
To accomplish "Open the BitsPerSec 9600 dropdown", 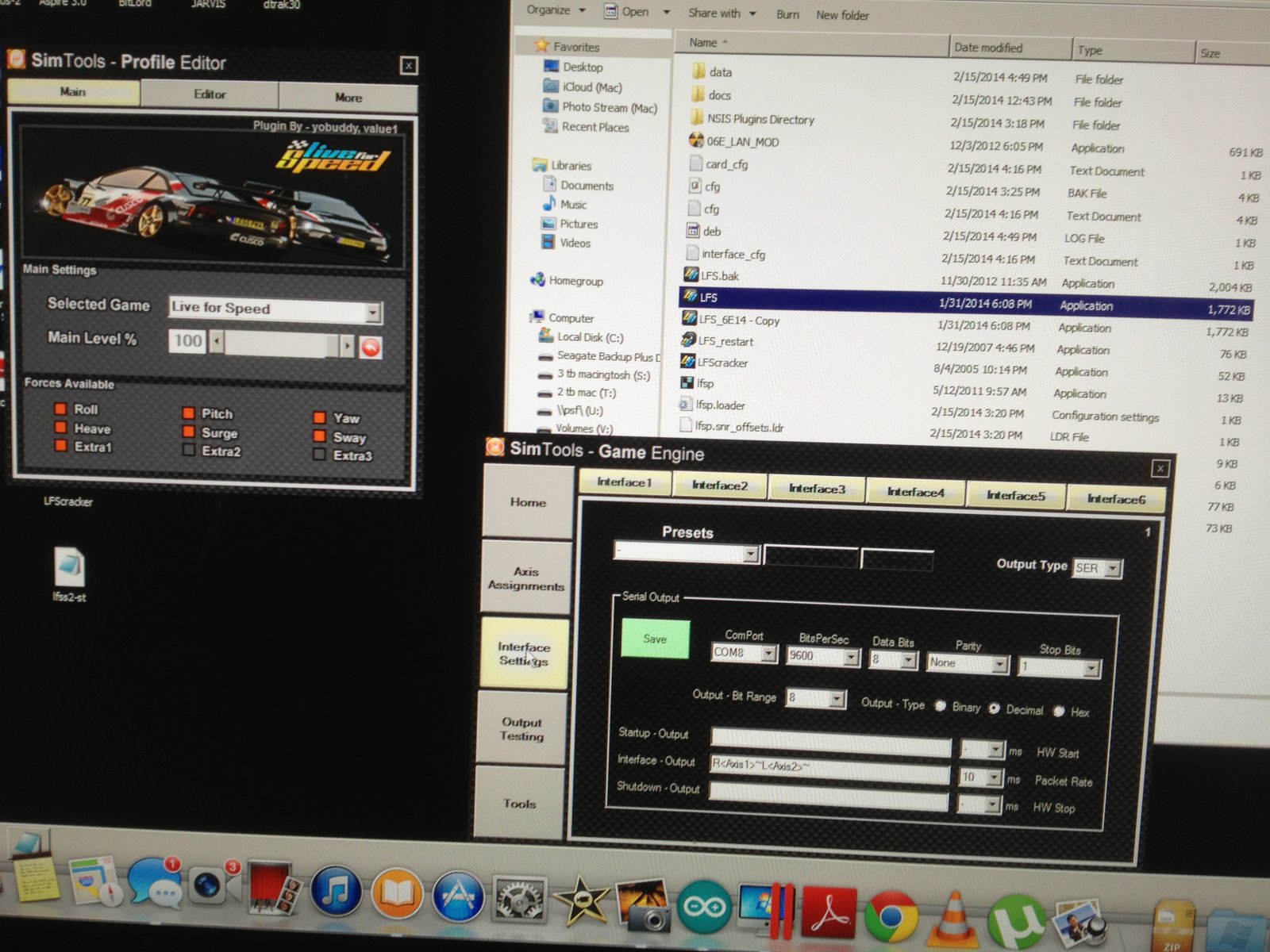I will [x=851, y=657].
